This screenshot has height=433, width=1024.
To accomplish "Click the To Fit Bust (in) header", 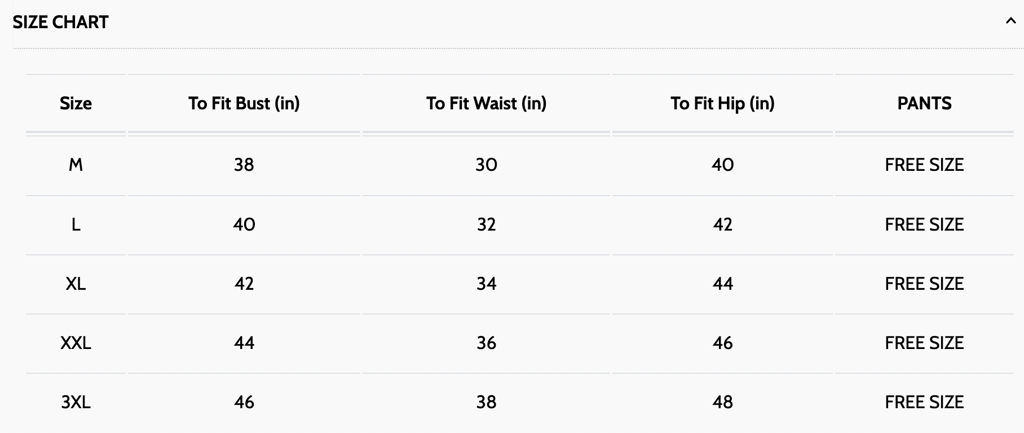I will tap(244, 103).
